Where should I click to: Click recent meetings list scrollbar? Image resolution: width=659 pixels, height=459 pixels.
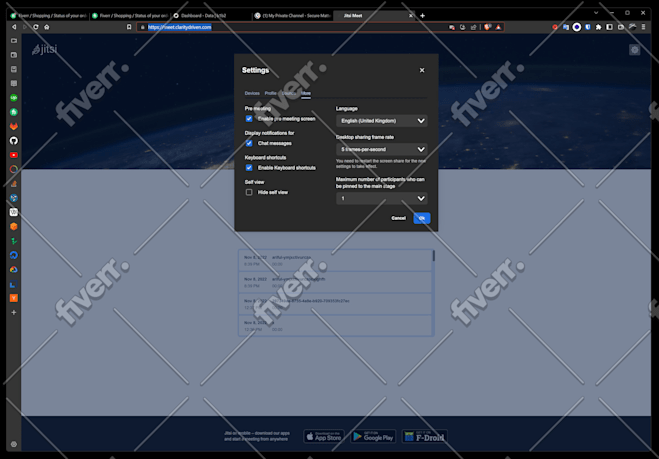[433, 256]
